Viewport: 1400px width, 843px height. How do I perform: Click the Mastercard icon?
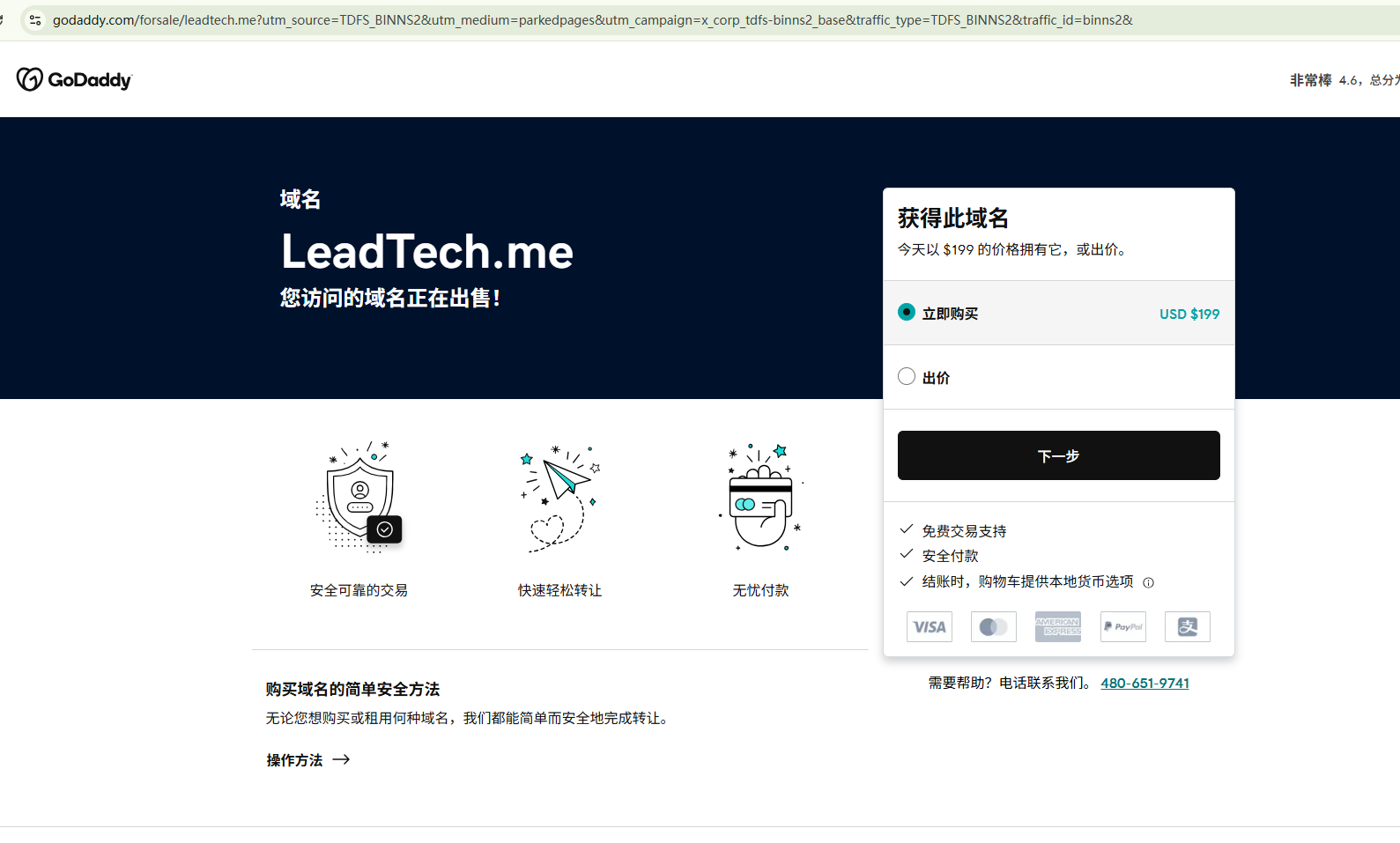994,626
